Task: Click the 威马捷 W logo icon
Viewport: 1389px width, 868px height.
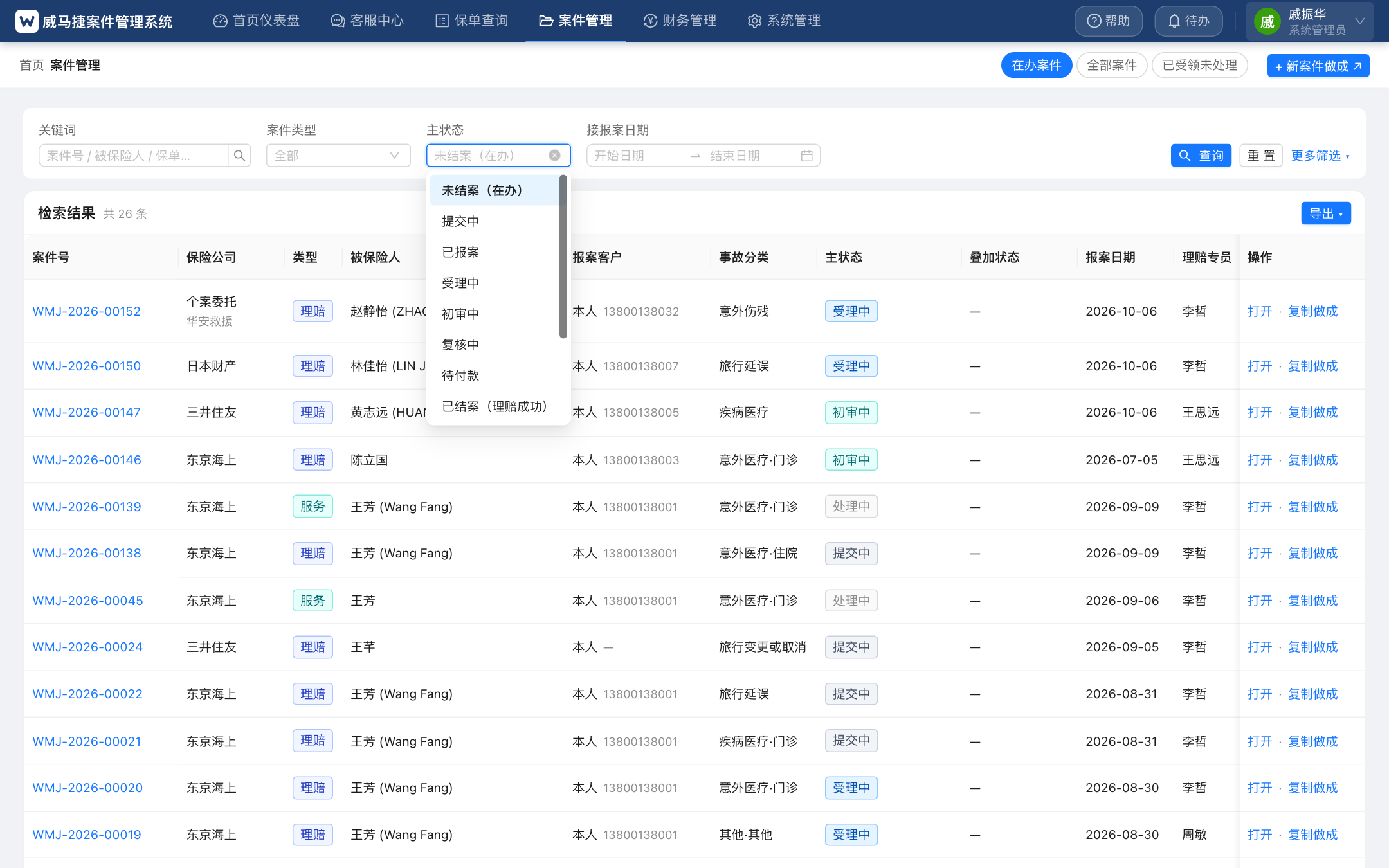Action: [26, 21]
